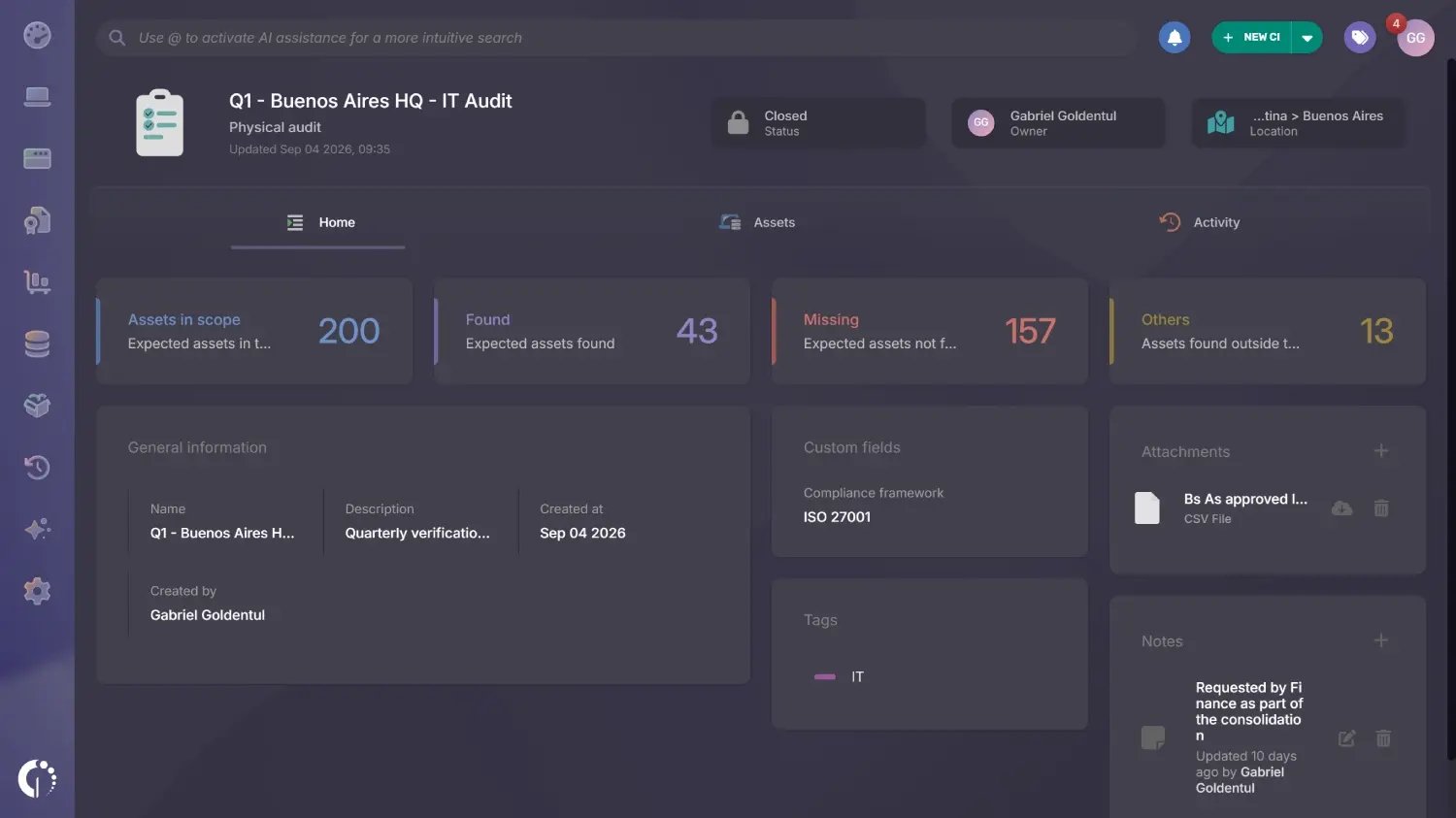1456x818 pixels.
Task: Click the Physical audit subtitle
Action: [275, 127]
